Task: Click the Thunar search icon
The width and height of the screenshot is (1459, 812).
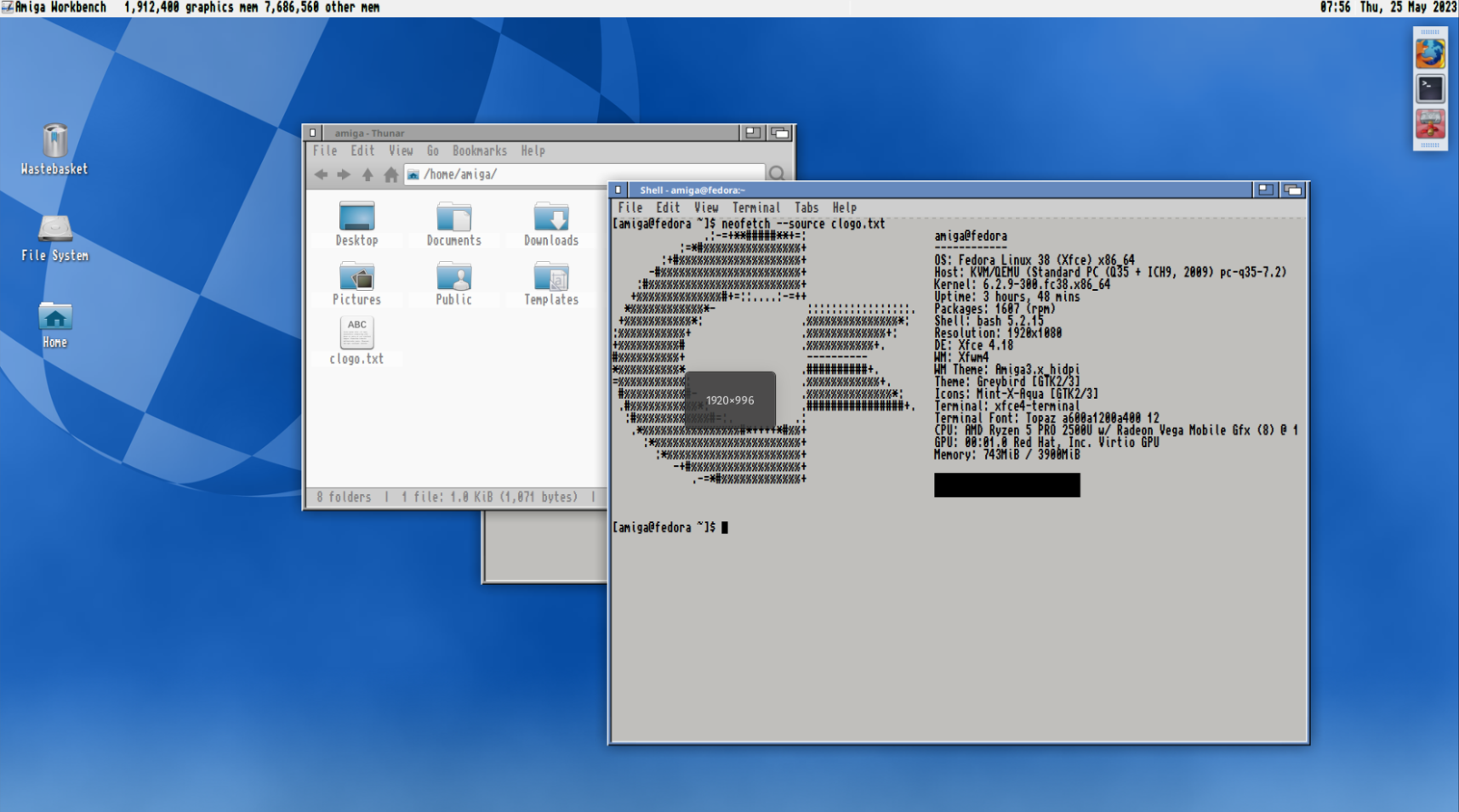Action: point(777,173)
